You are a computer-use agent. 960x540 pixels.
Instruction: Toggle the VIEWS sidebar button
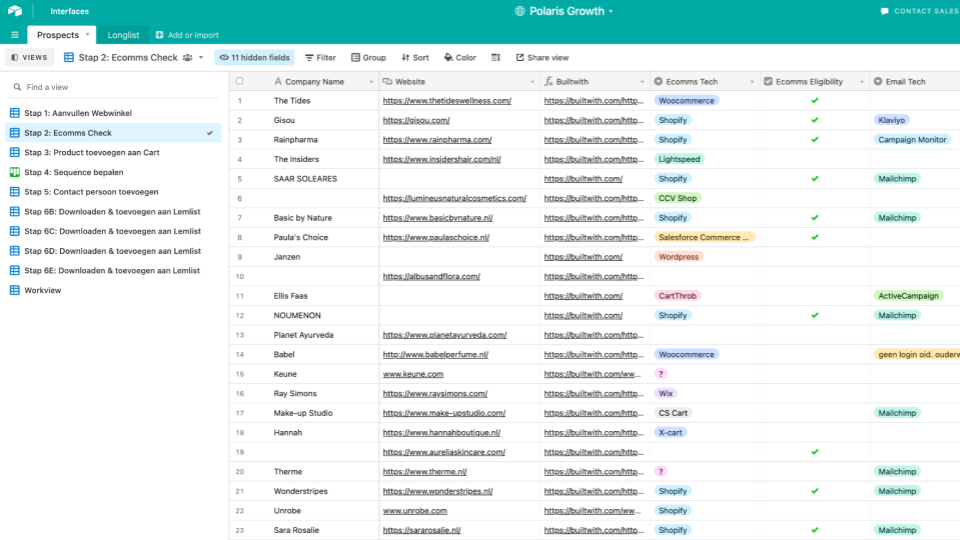tap(29, 58)
